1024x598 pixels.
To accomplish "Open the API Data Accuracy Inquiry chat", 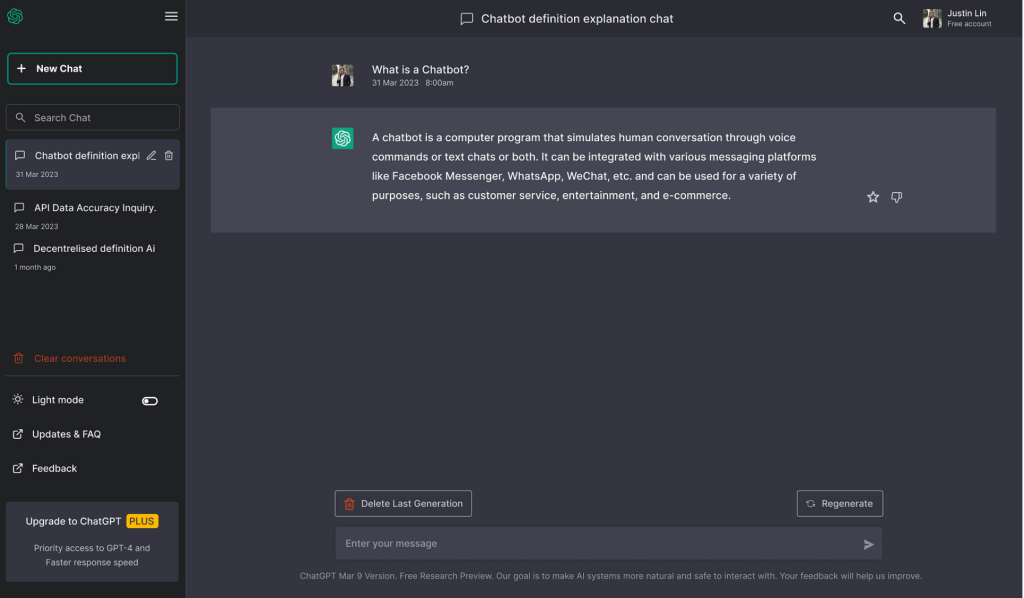I will pyautogui.click(x=92, y=216).
